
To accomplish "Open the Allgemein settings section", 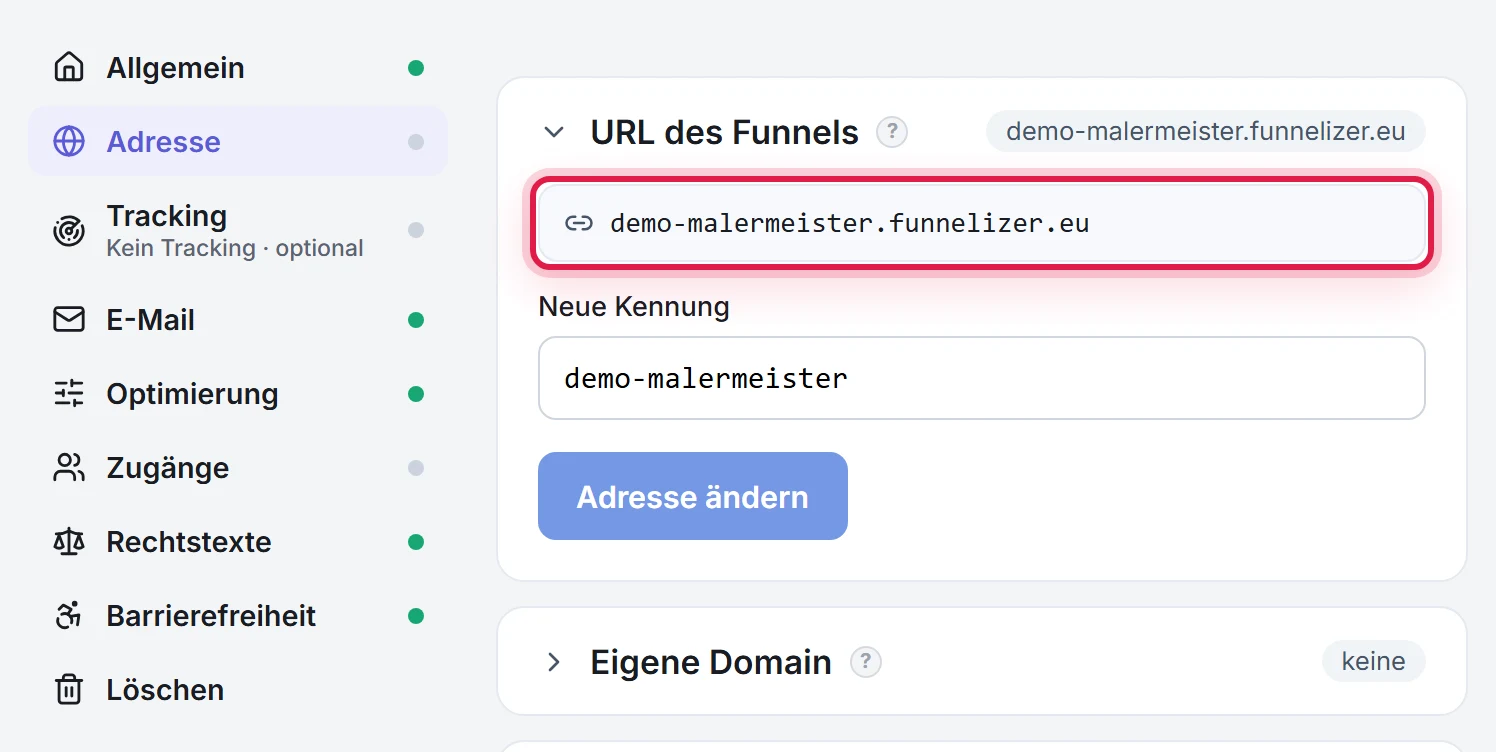I will point(238,68).
